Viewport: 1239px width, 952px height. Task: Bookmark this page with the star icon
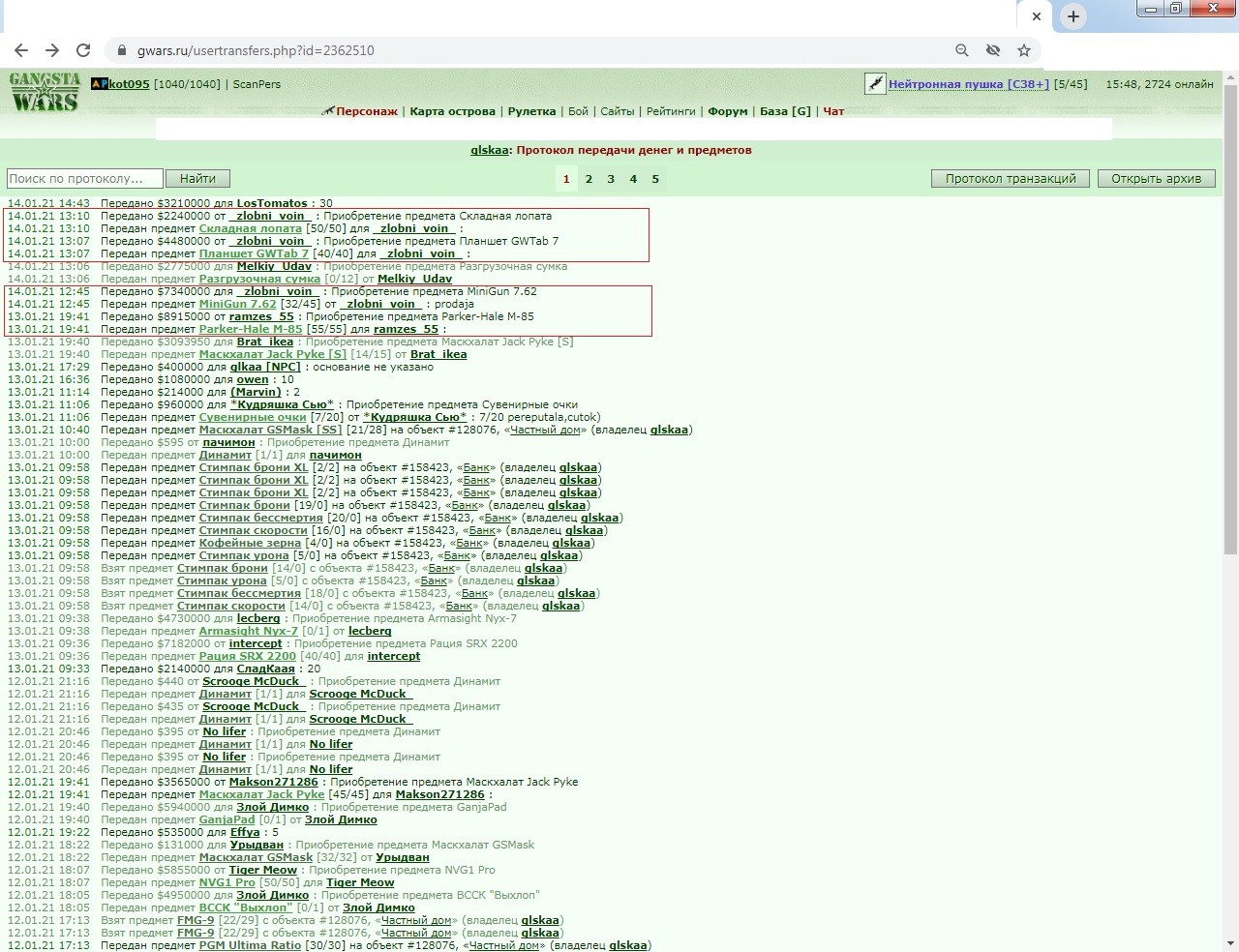pyautogui.click(x=1024, y=50)
